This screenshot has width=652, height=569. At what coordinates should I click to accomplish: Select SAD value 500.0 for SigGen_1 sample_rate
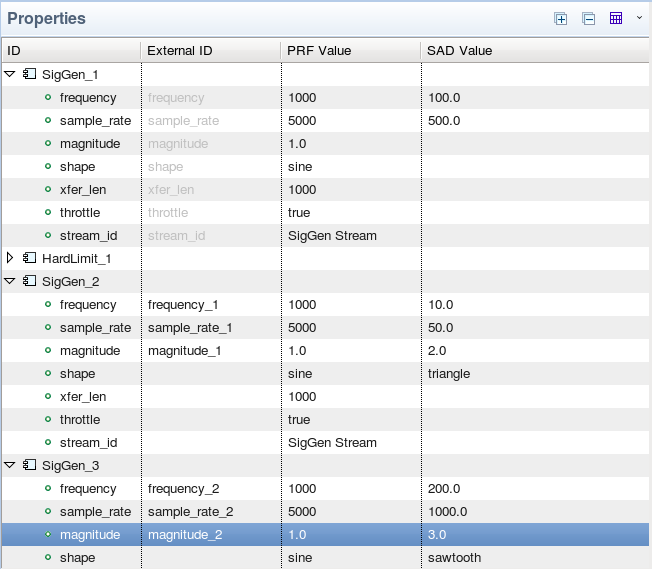tap(444, 121)
